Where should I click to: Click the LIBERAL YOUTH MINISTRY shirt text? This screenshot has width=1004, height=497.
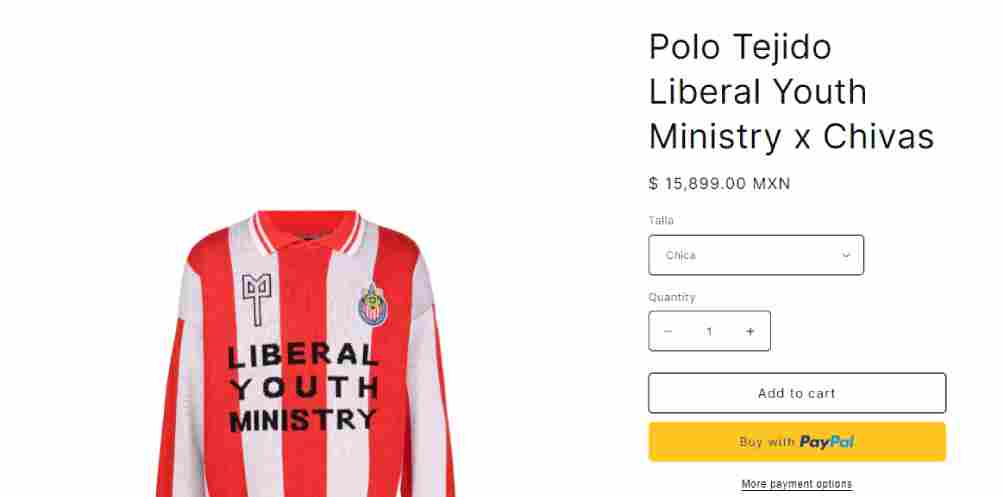tap(304, 387)
